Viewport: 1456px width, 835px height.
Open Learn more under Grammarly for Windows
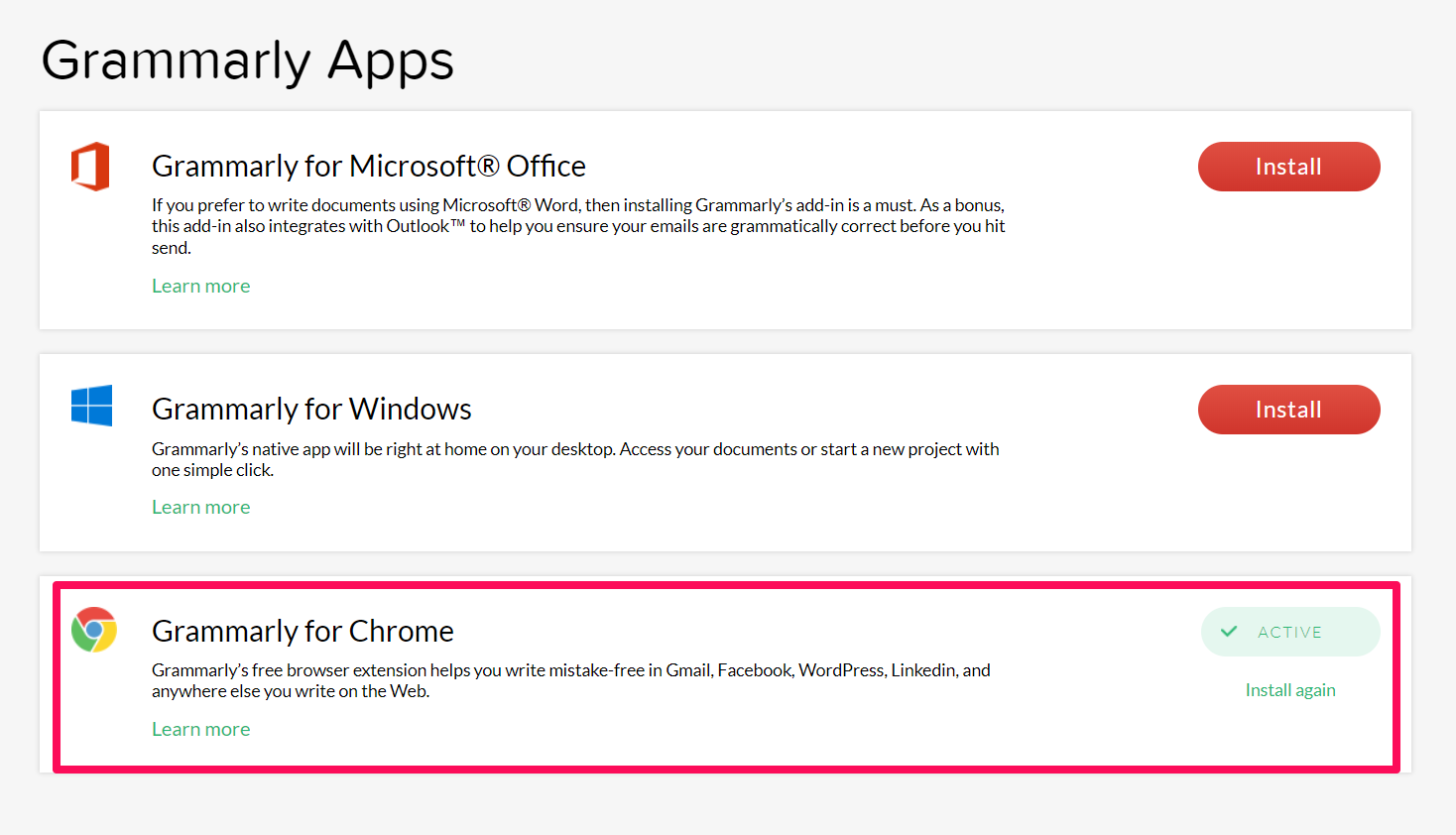201,507
